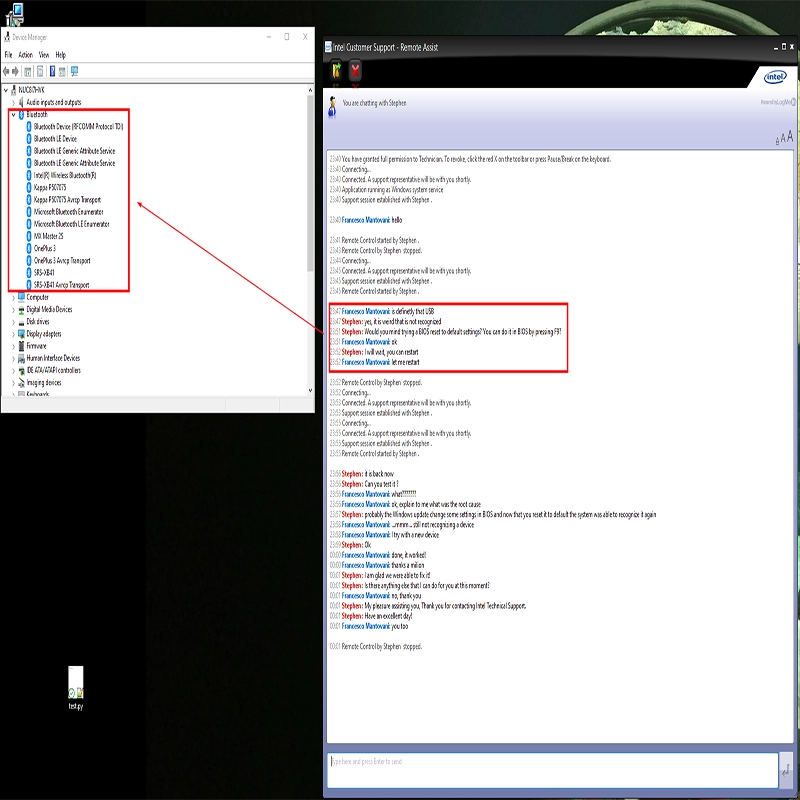Click the send arrow button beside chat input
Viewport: 800px width, 800px height.
coord(786,769)
